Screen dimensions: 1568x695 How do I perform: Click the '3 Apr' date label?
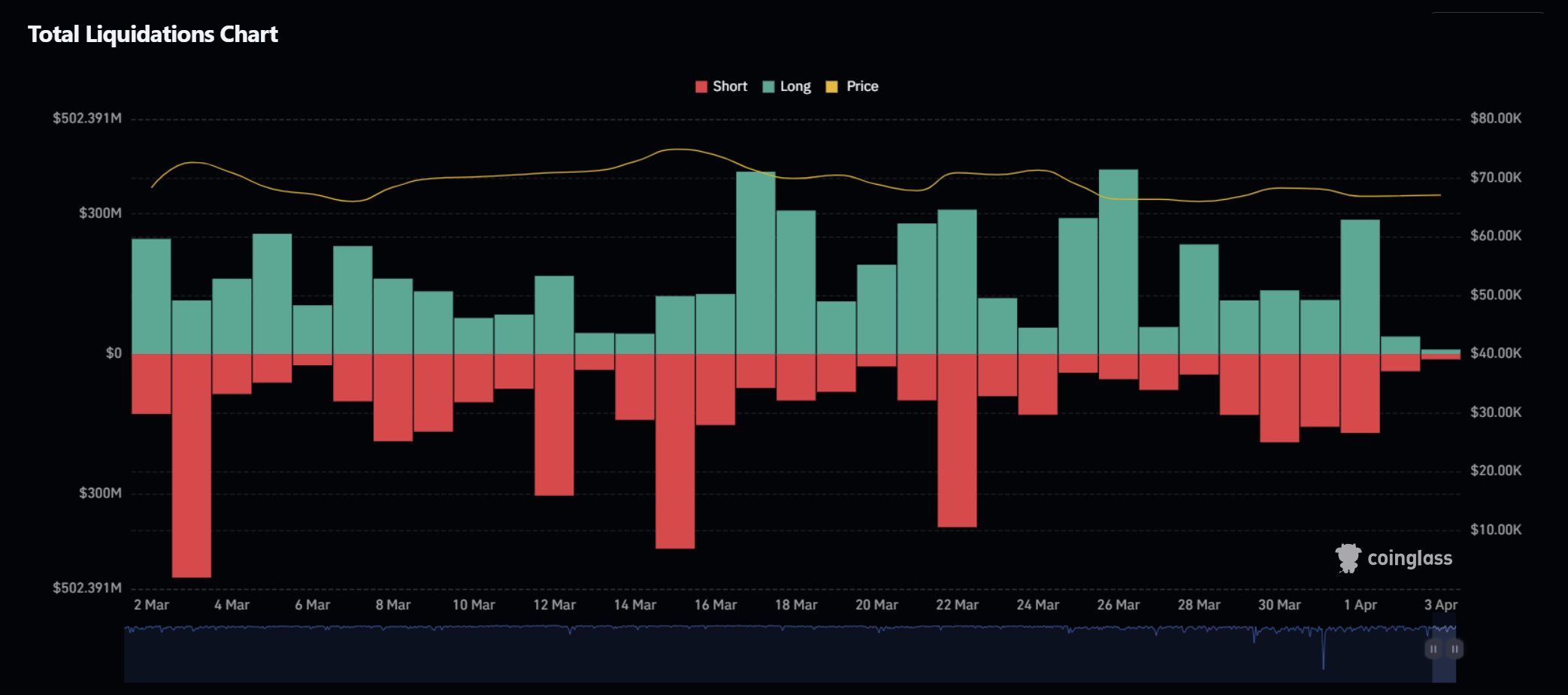pyautogui.click(x=1440, y=605)
